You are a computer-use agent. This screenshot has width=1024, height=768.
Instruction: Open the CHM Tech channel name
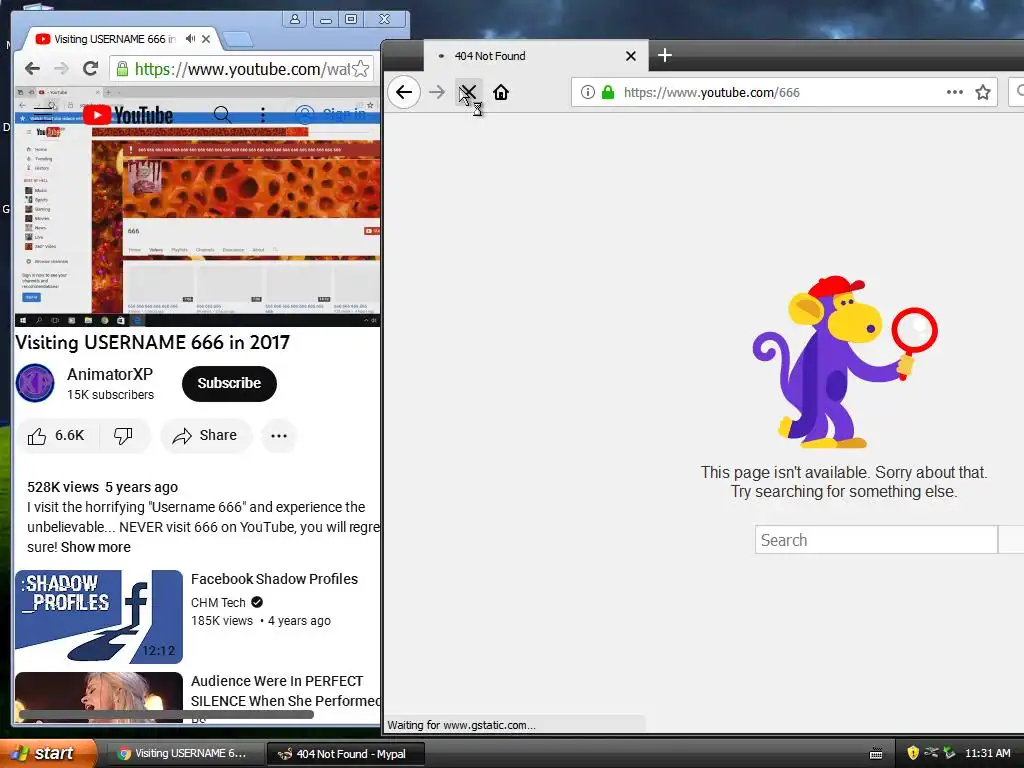click(x=218, y=603)
